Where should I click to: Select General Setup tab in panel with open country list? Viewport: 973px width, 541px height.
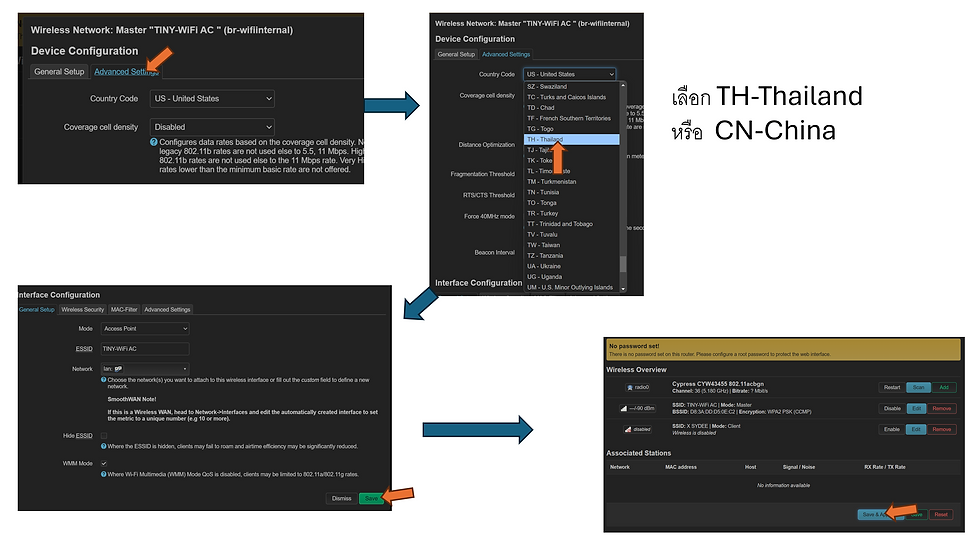tap(456, 54)
